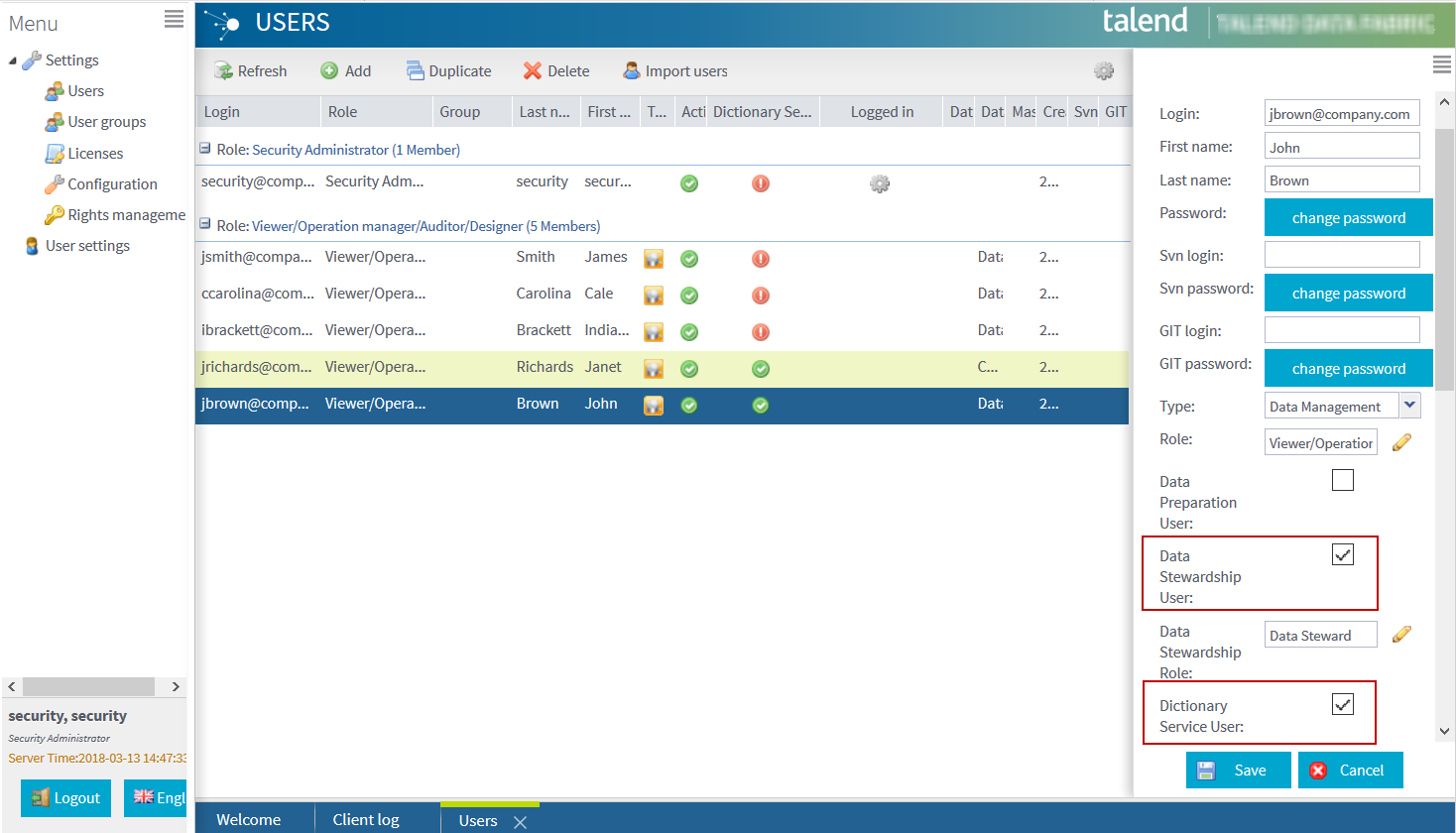Save the user details
Viewport: 1456px width, 833px height.
1238,771
